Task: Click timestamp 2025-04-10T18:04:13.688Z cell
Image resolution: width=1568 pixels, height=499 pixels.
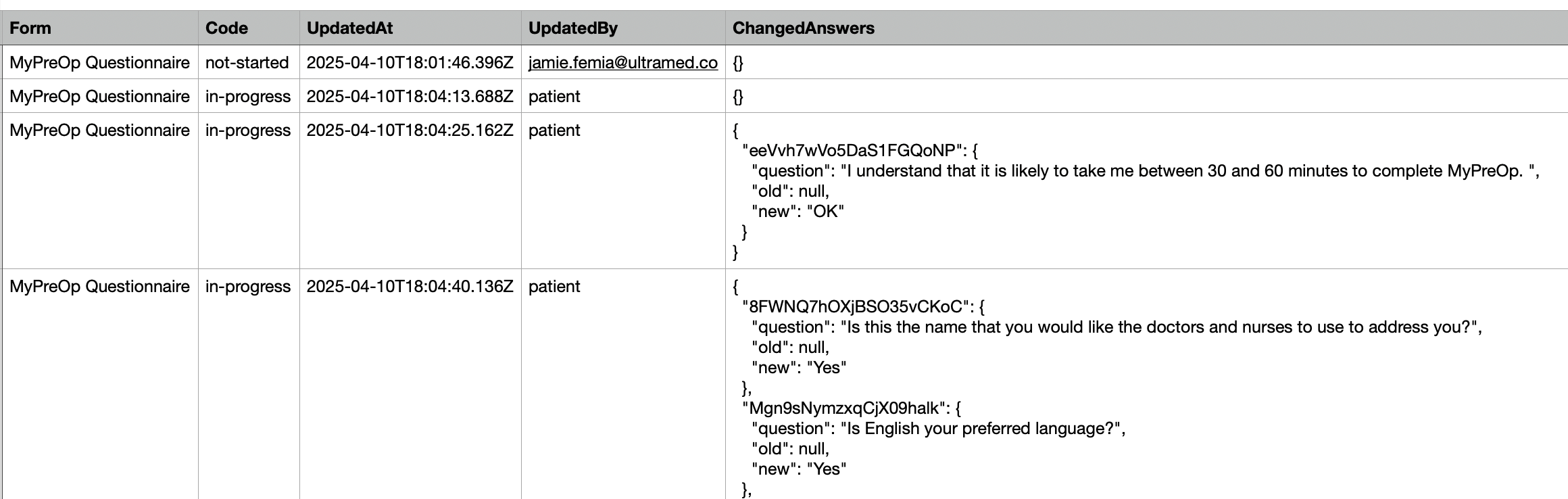Action: [410, 96]
